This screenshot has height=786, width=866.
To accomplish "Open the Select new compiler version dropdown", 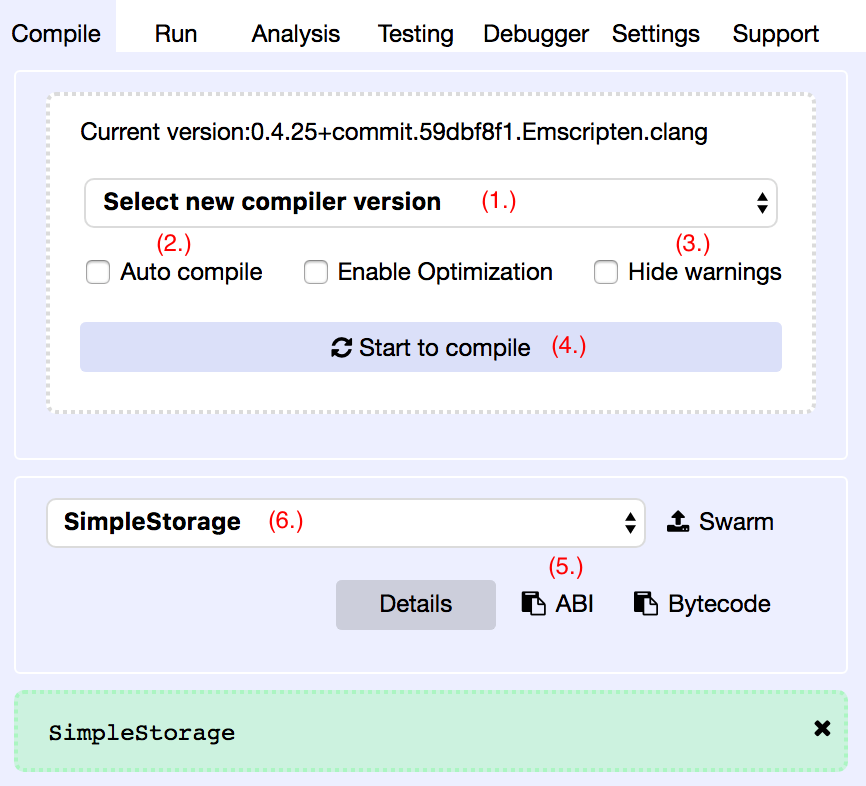I will point(430,203).
